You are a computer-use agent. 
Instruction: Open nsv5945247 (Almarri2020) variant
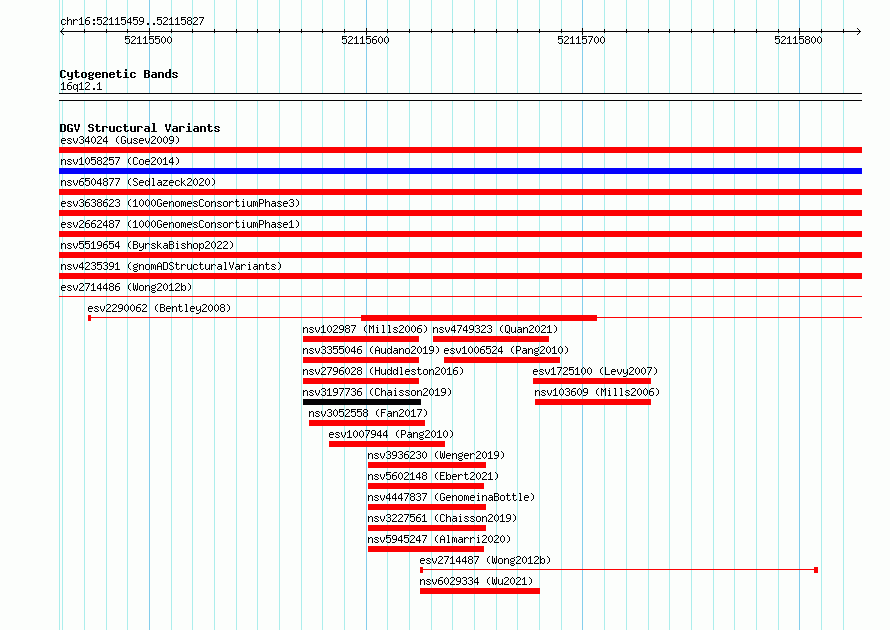(439, 539)
